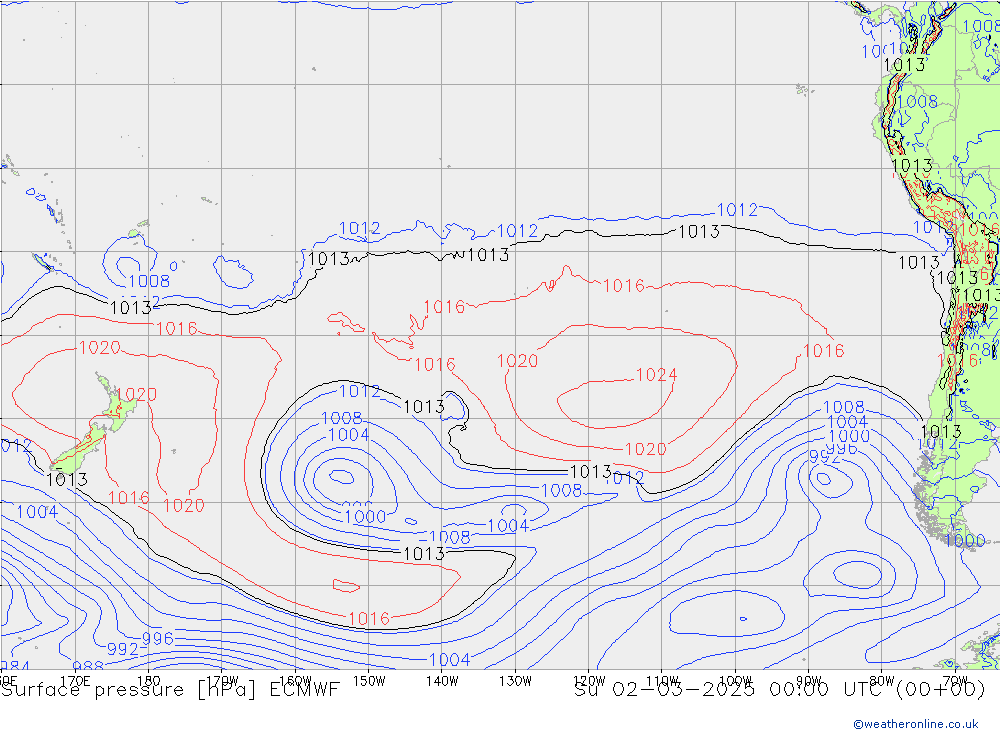Image resolution: width=1000 pixels, height=733 pixels.
Task: Click the 170W longitude label
Action: pos(222,681)
